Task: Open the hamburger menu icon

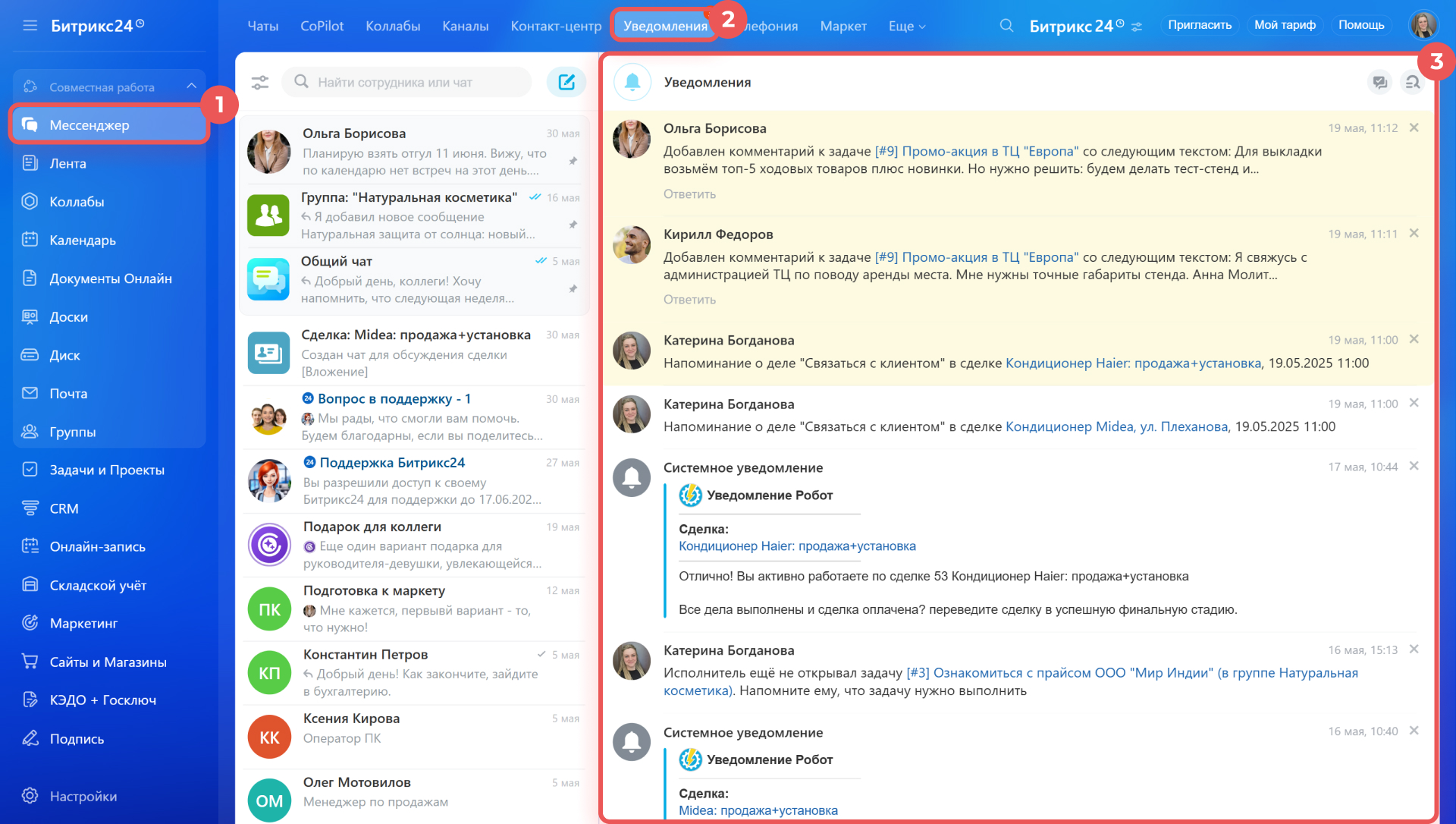Action: (x=30, y=26)
